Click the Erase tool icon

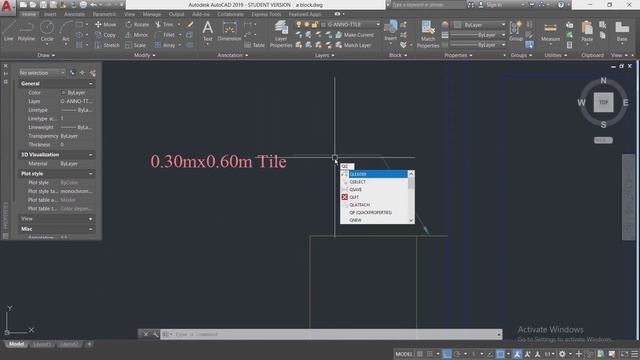(x=190, y=24)
